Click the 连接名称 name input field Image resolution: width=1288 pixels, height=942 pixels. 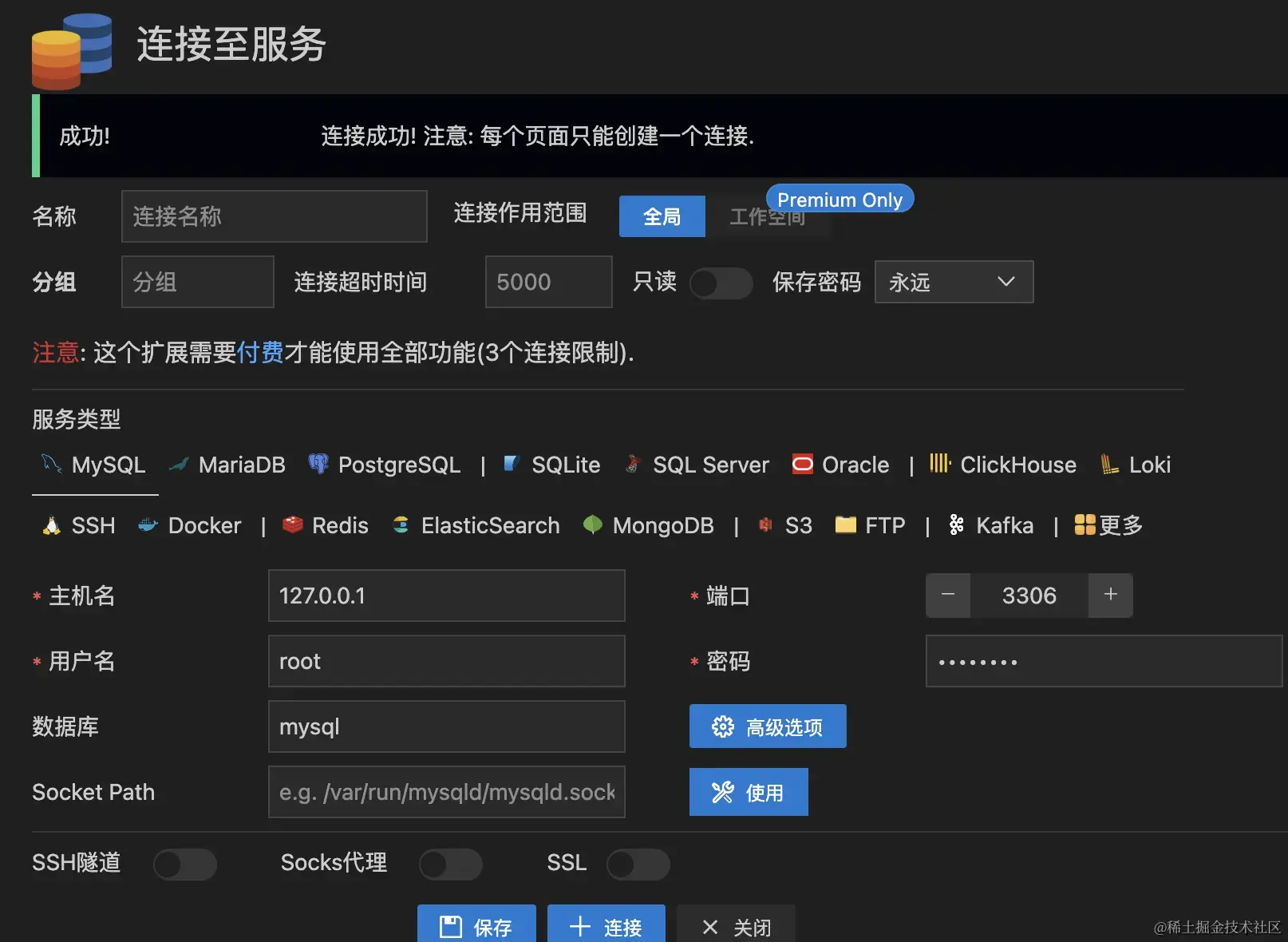click(x=275, y=216)
